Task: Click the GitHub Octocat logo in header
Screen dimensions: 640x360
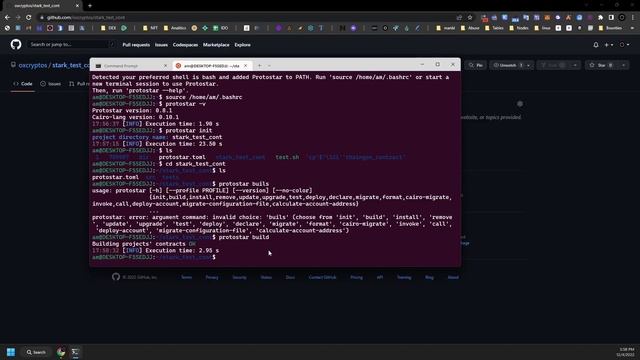Action: click(16, 44)
